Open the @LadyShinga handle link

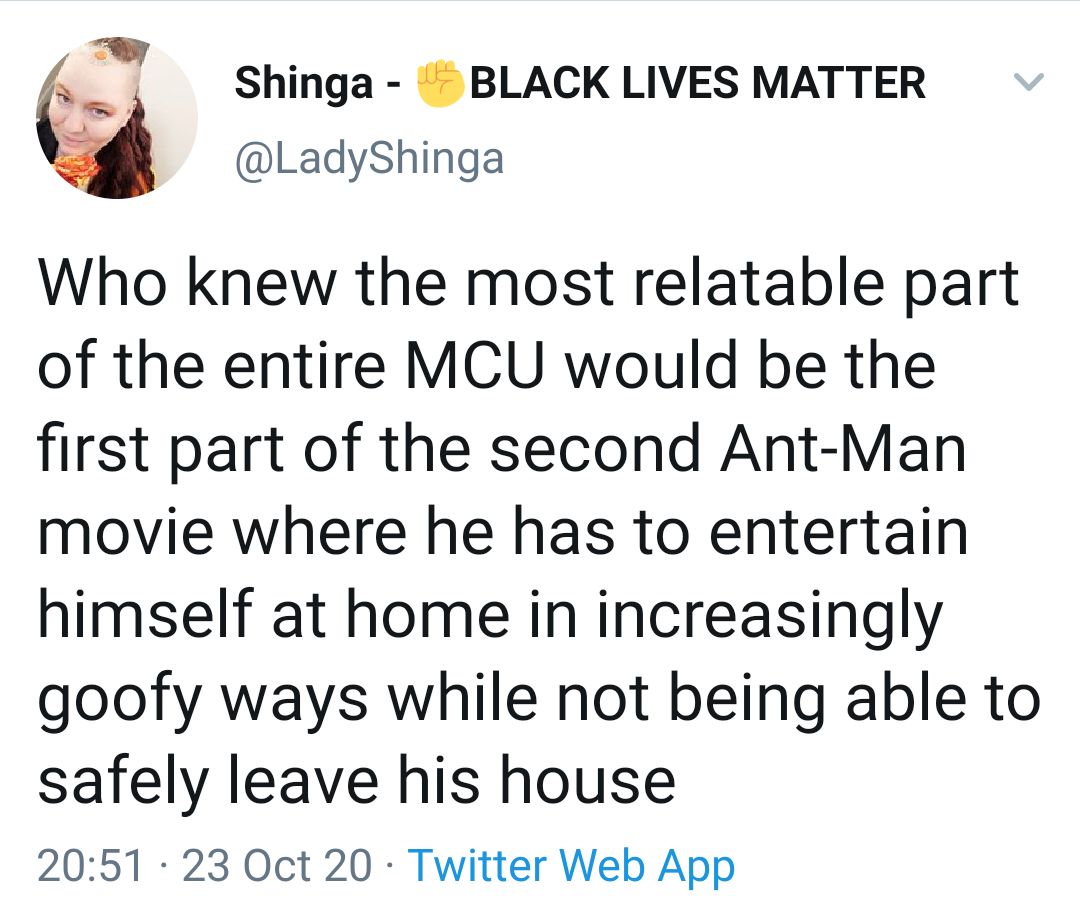pyautogui.click(x=369, y=158)
